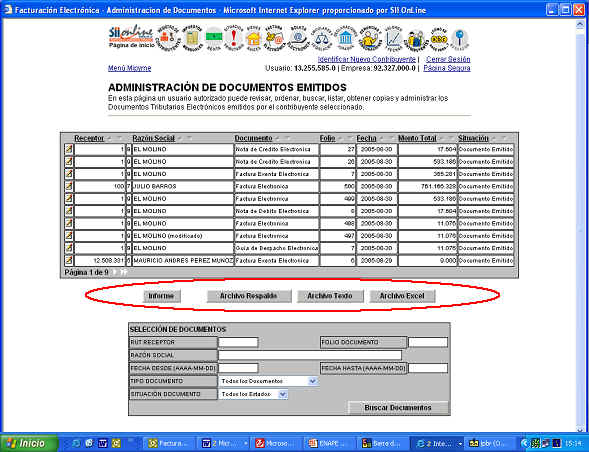Expand the Situación Documento dropdown
Image resolution: width=589 pixels, height=452 pixels.
283,394
